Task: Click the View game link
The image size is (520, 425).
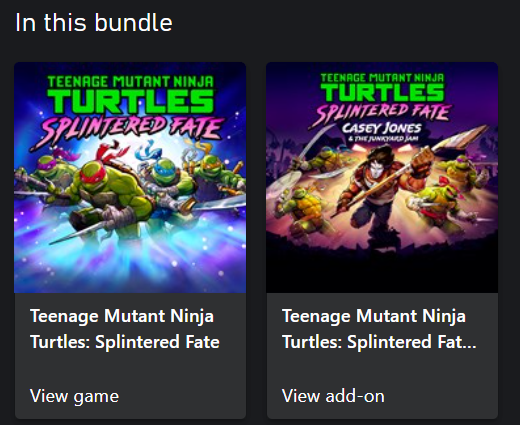Action: pos(74,396)
